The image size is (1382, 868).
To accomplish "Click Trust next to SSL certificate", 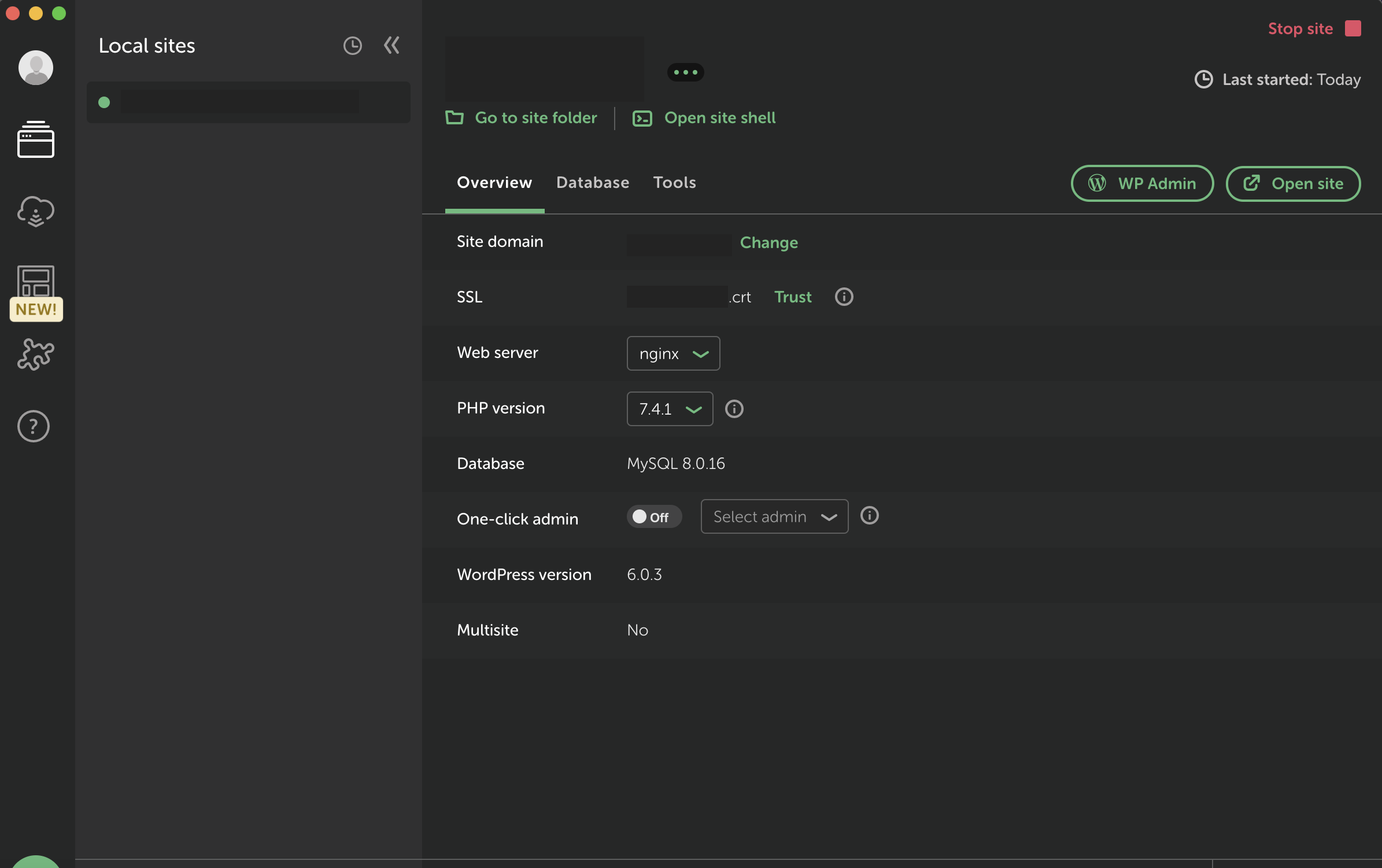I will tap(793, 297).
